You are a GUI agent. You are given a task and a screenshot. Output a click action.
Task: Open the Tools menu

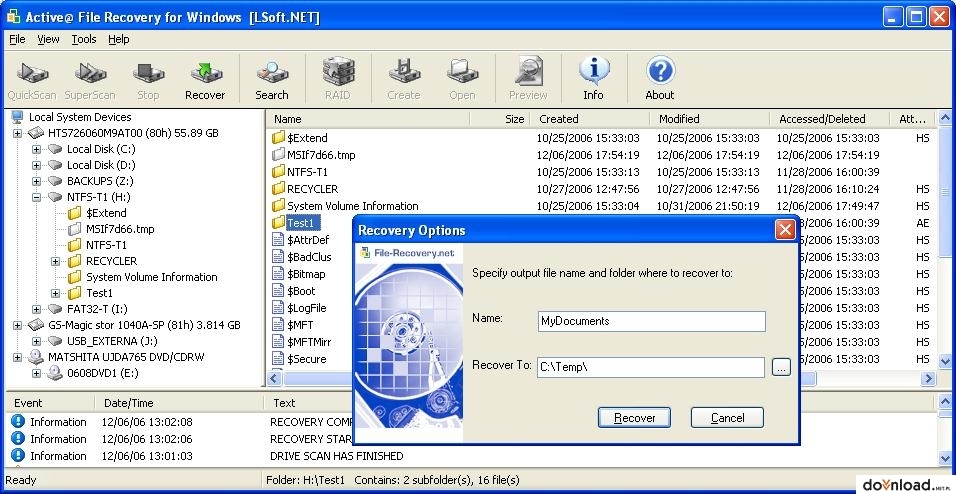(x=84, y=39)
